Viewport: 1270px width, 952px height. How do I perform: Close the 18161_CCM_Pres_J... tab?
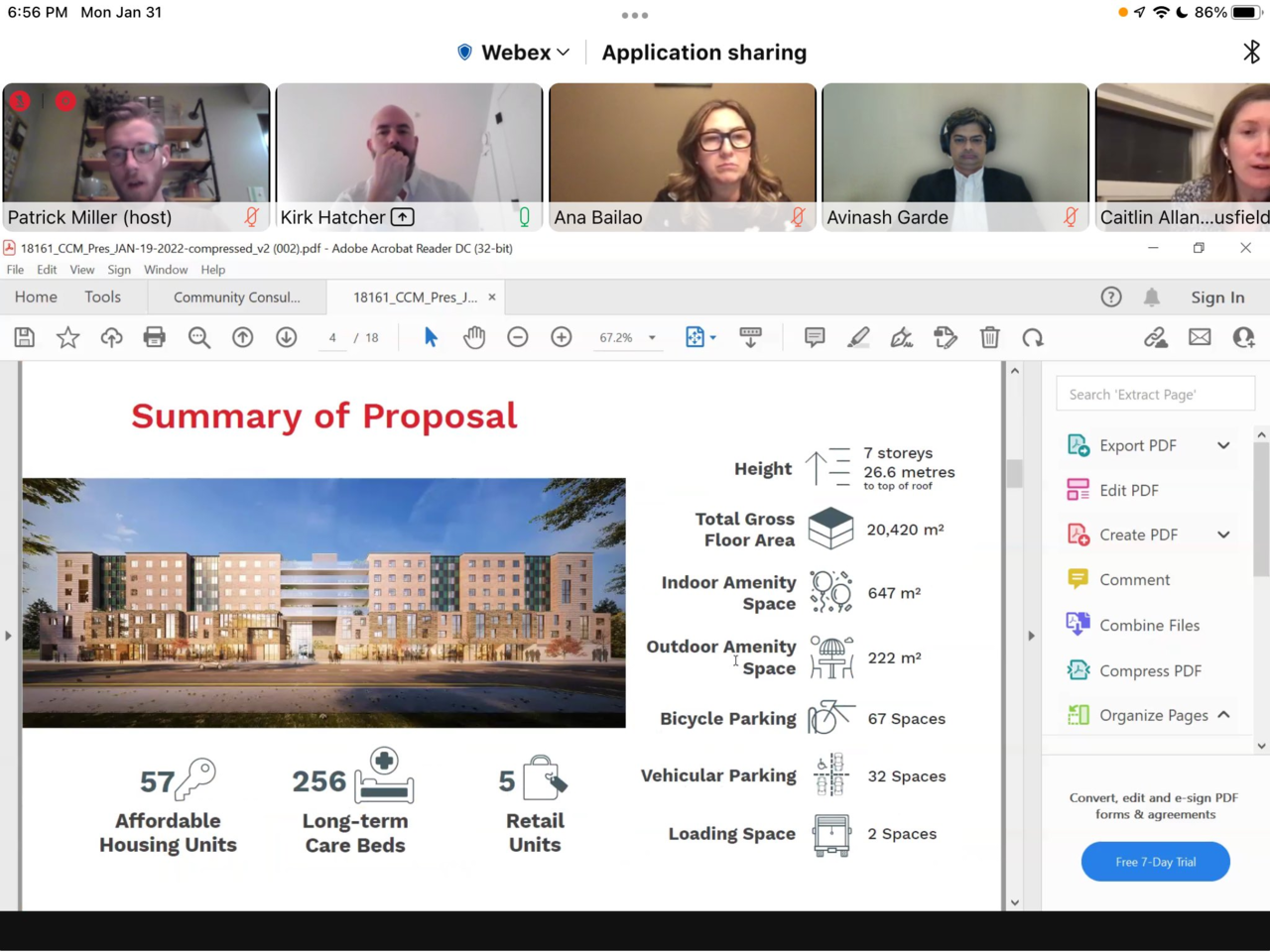coord(491,297)
